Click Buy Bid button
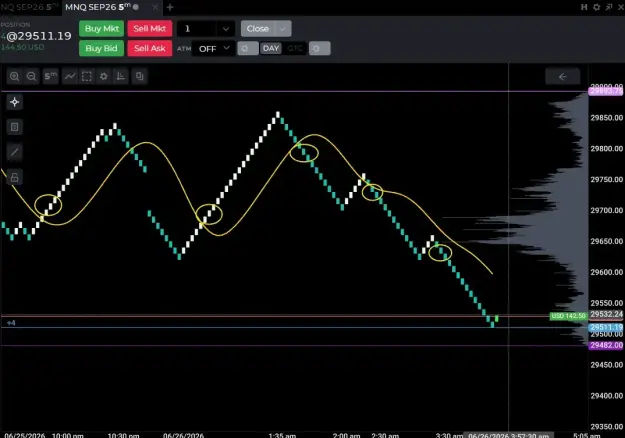This screenshot has width=625, height=438. coord(101,48)
